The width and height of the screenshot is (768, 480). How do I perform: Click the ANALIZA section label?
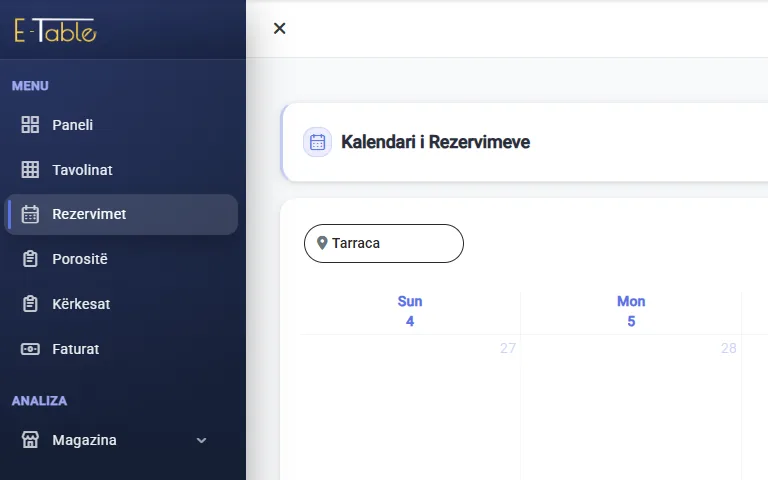(39, 401)
